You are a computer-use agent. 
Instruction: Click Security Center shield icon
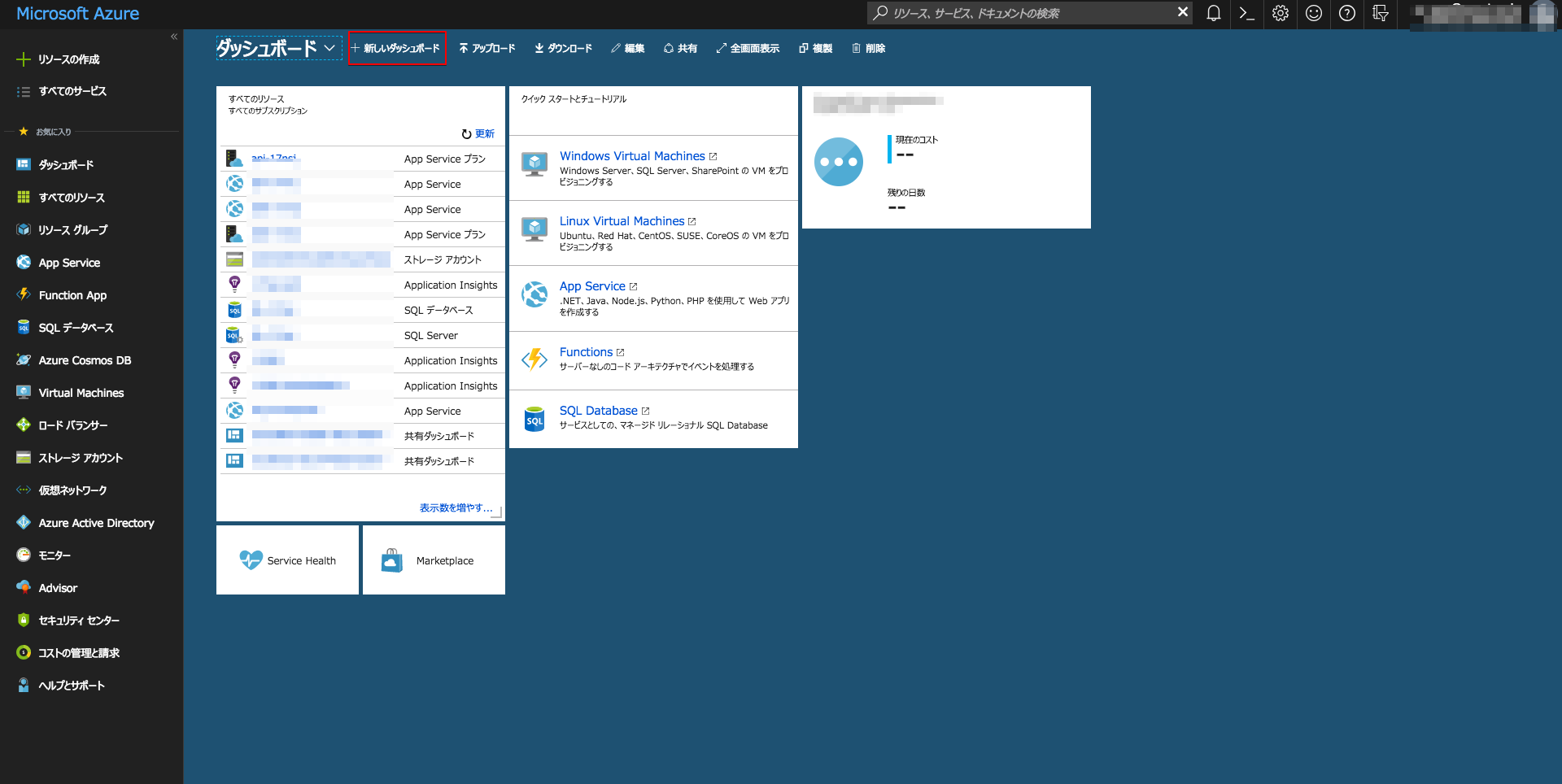click(24, 620)
